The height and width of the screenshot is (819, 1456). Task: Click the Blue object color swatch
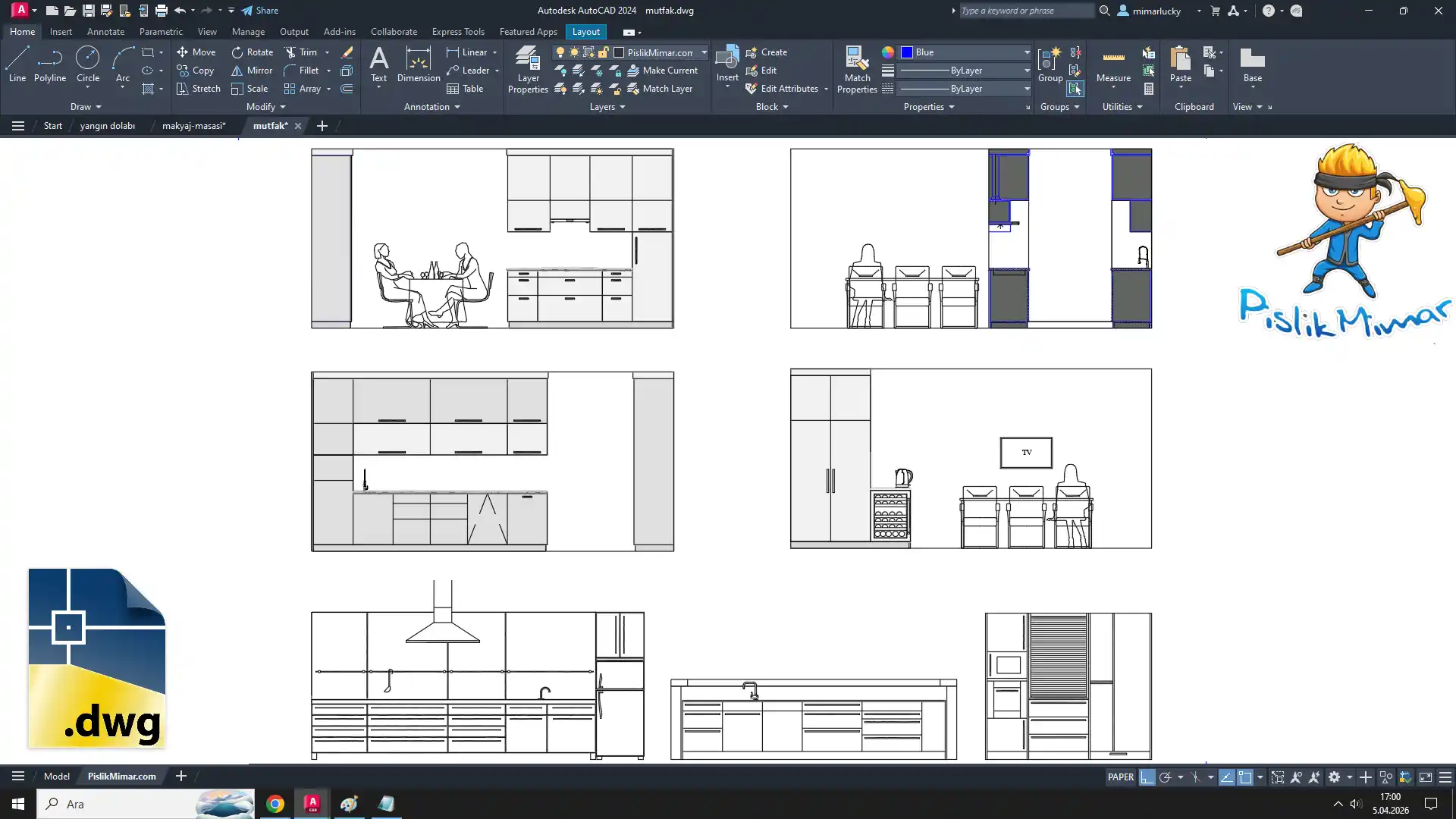(x=907, y=52)
